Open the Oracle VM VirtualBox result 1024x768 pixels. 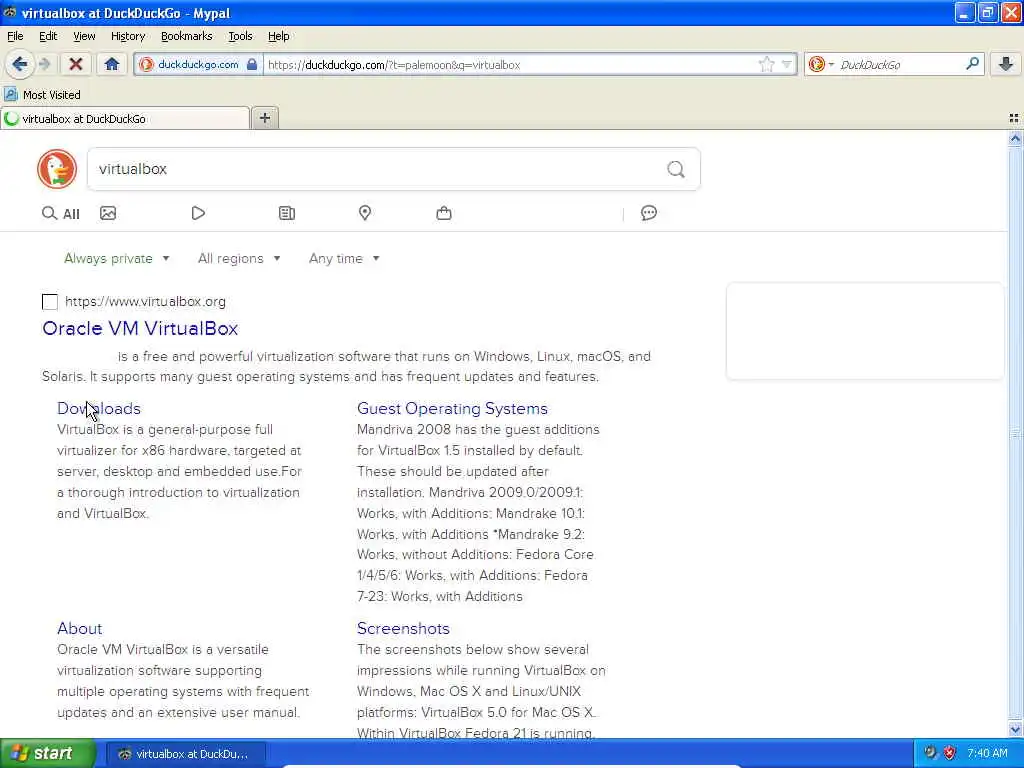[140, 328]
